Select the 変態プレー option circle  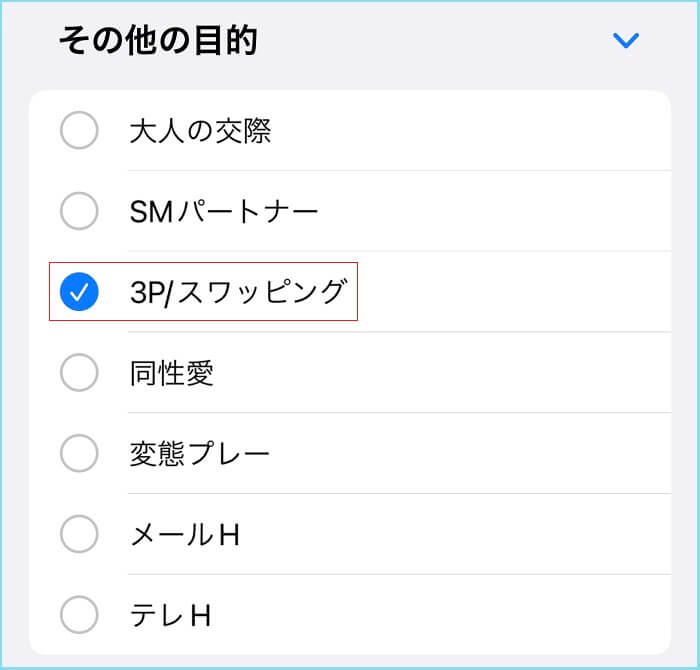coord(79,454)
